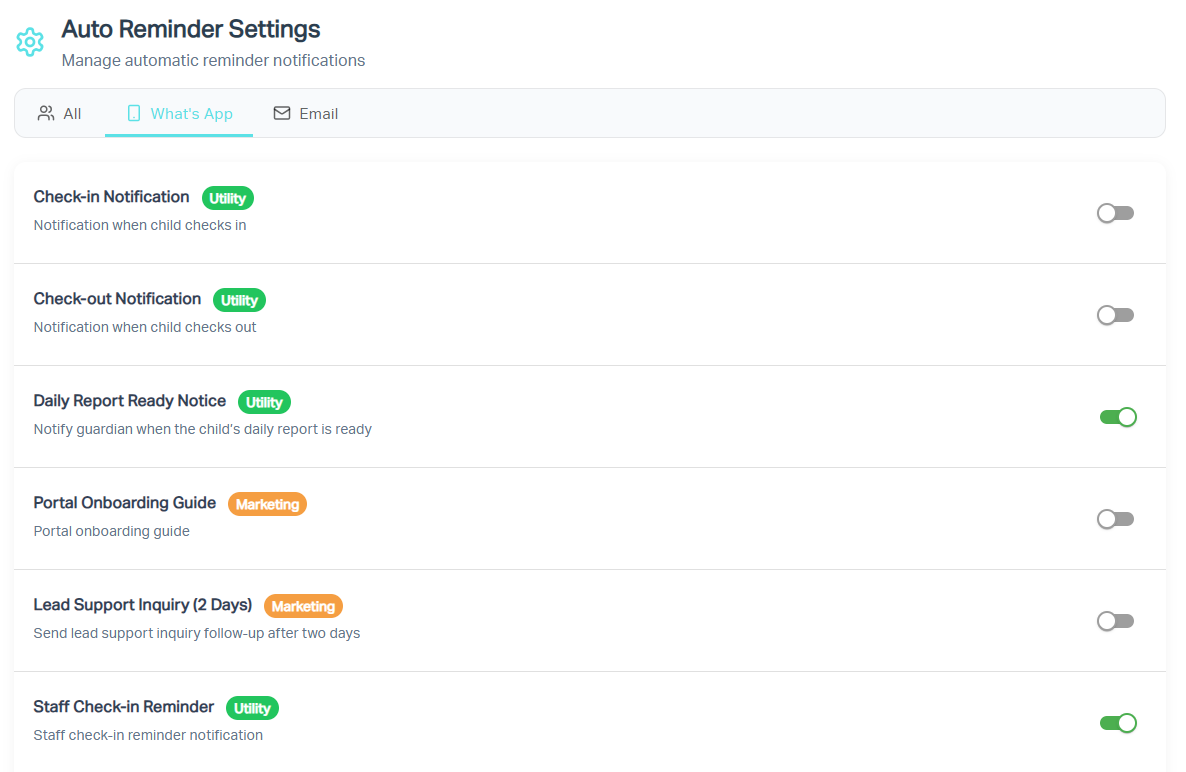Image resolution: width=1186 pixels, height=772 pixels.
Task: Disable the Staff Check-in Reminder toggle
Action: (x=1117, y=723)
